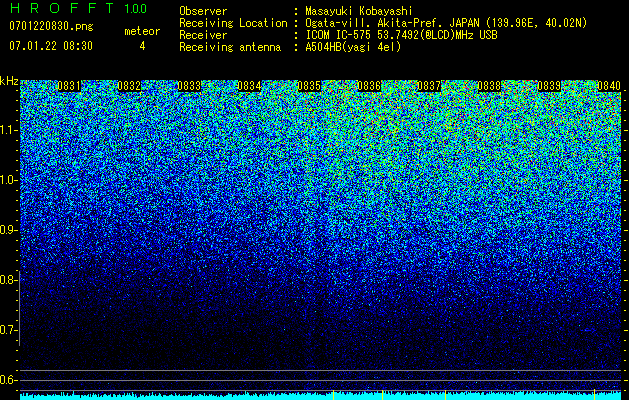Viewport: 629px width, 400px height.
Task: Click the 0.6 kHz axis label
Action: (8, 380)
